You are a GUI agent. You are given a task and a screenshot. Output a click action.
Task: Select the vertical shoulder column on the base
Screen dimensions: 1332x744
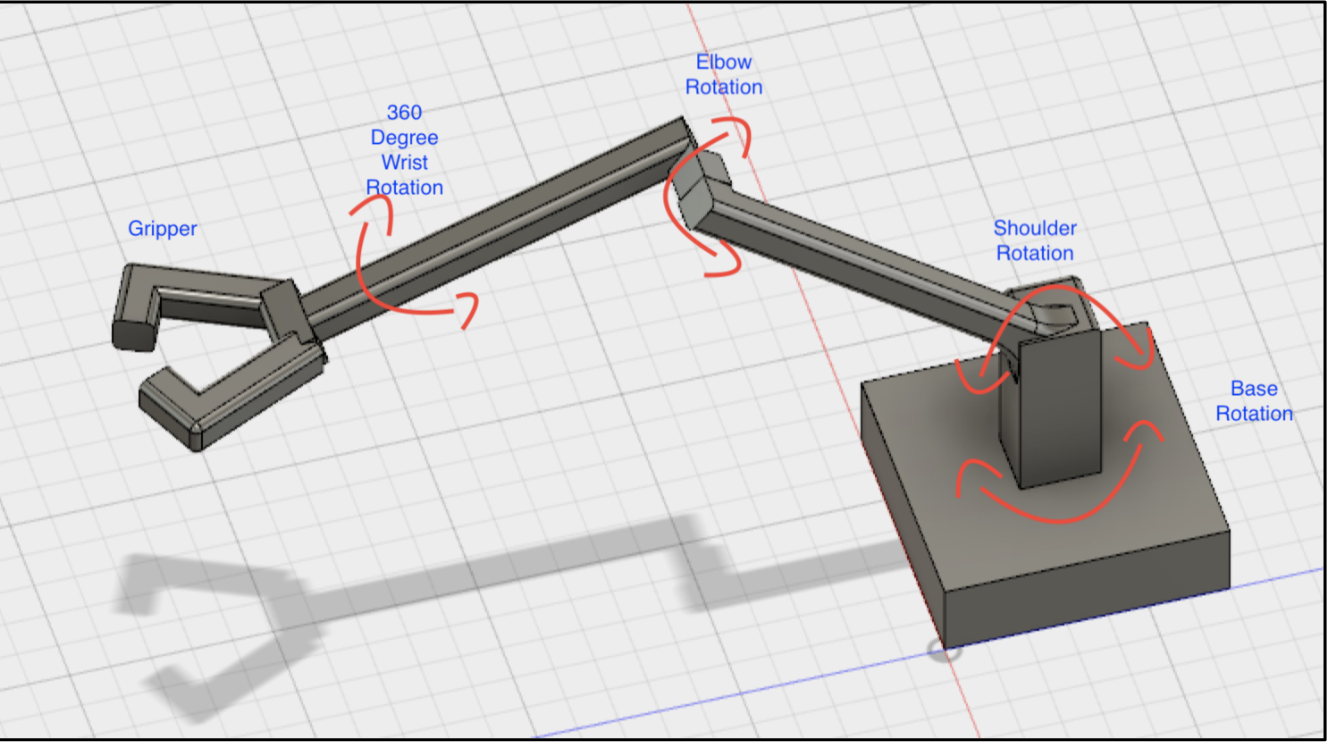(x=1057, y=410)
